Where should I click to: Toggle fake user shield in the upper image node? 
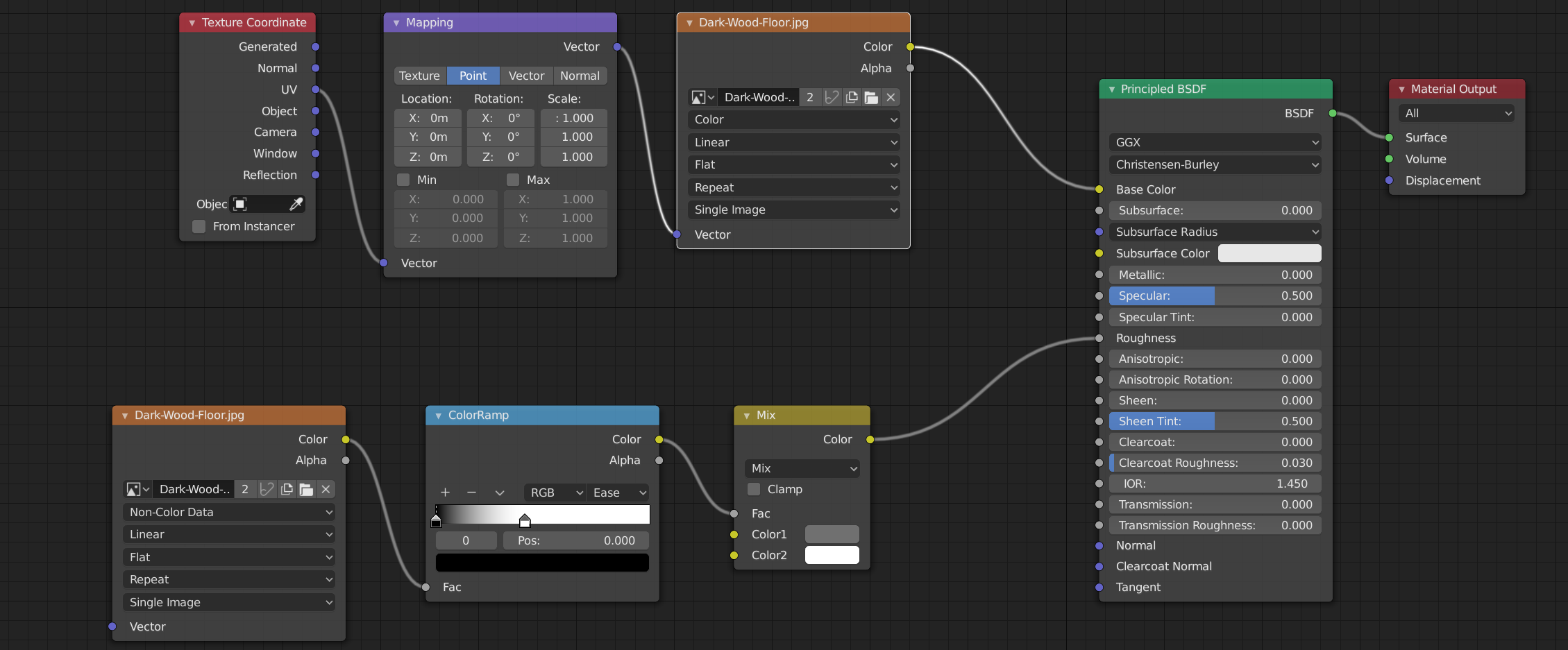point(832,98)
